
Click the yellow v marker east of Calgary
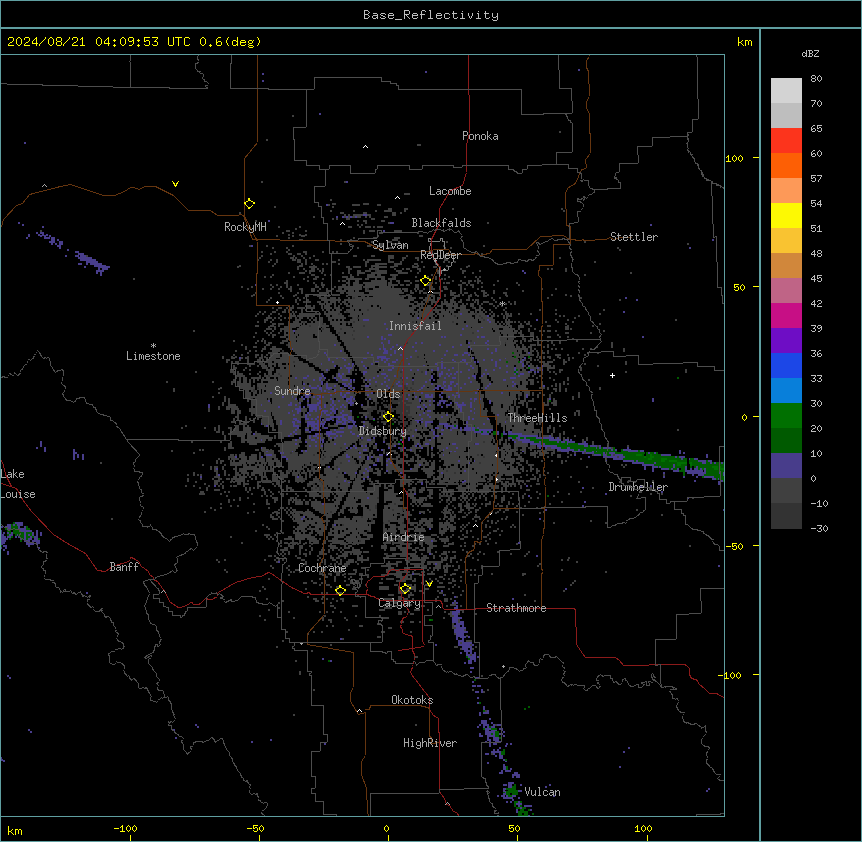(x=429, y=584)
